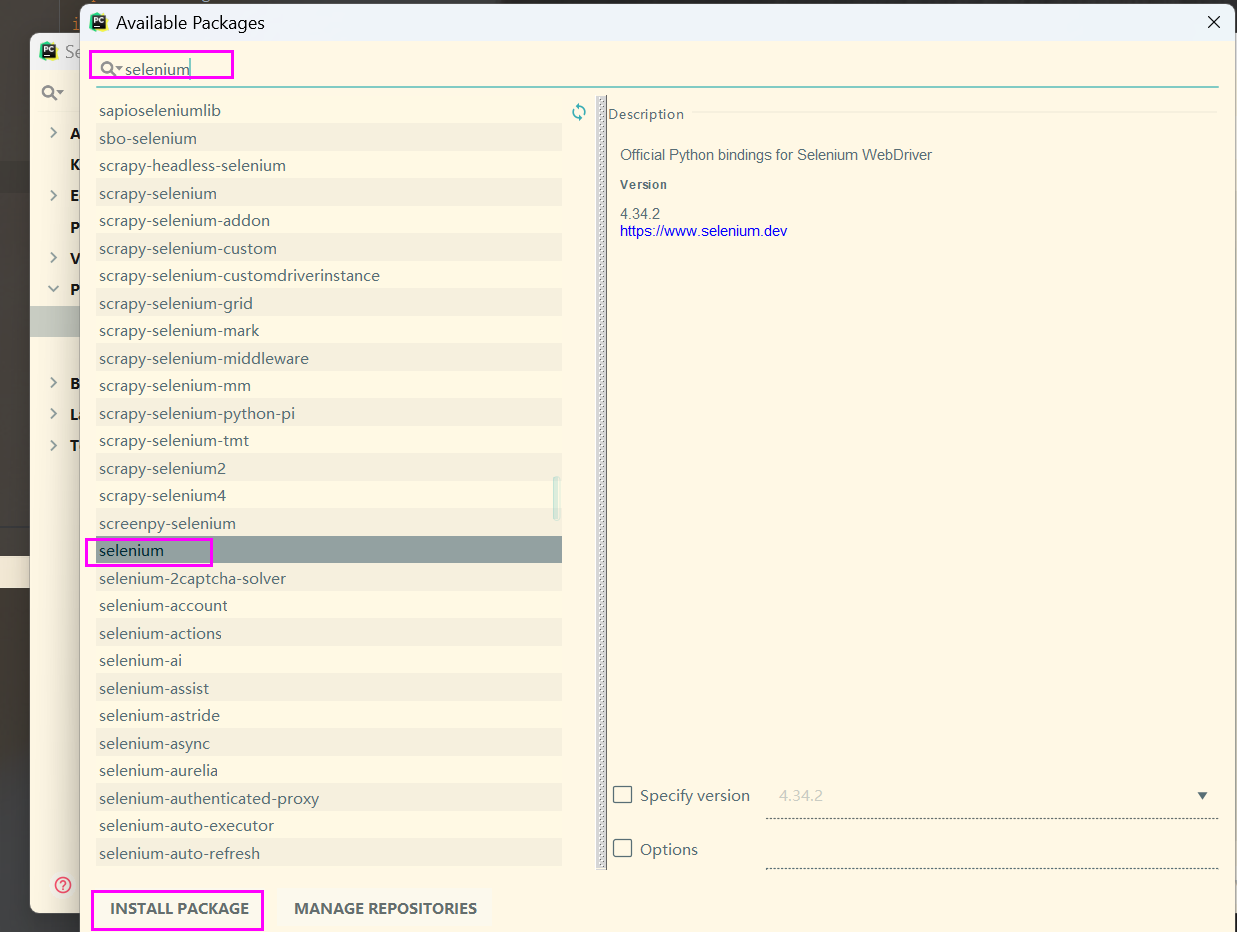Open the version 4.34.2 dropdown

[1202, 796]
